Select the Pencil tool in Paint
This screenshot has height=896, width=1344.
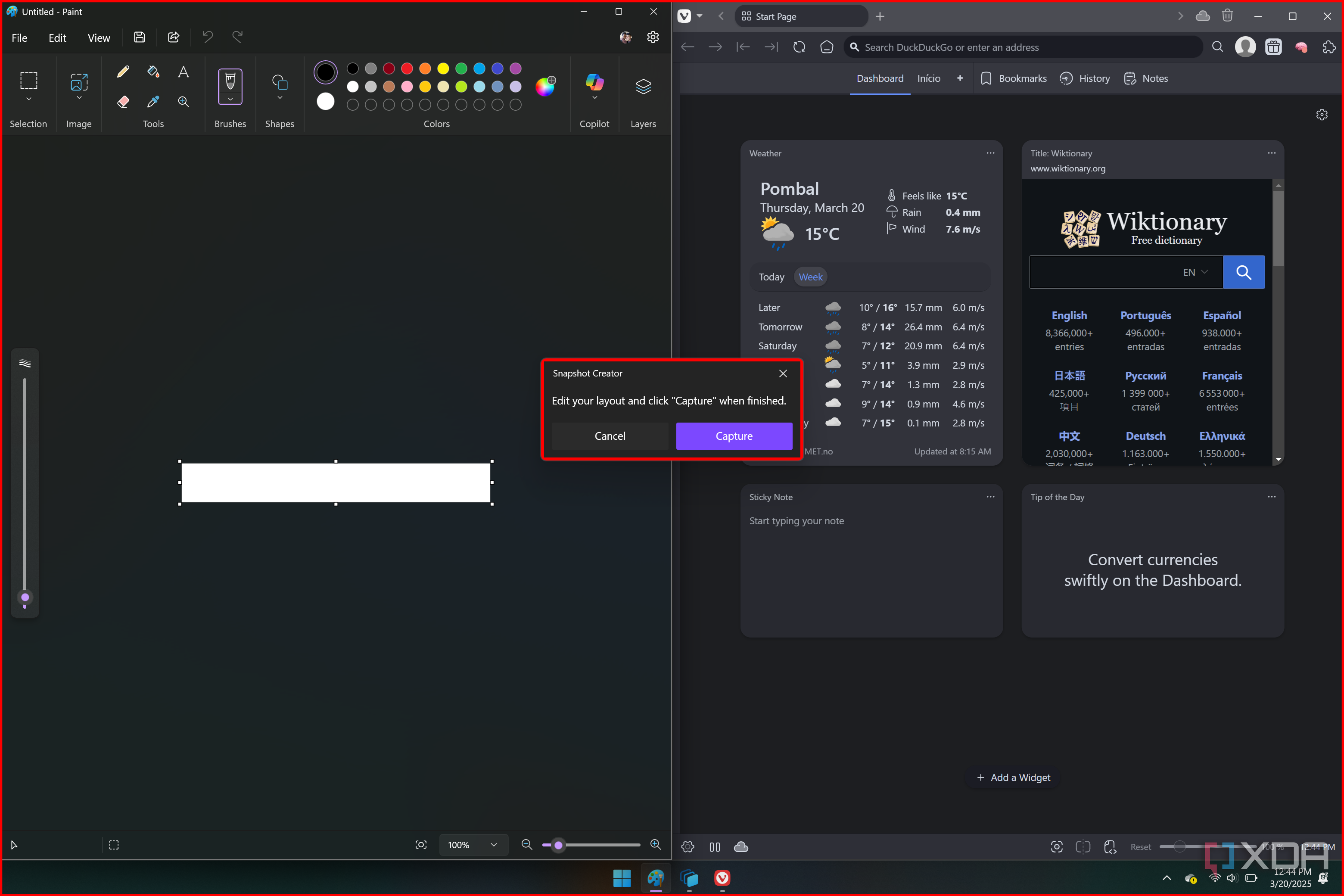pos(123,72)
